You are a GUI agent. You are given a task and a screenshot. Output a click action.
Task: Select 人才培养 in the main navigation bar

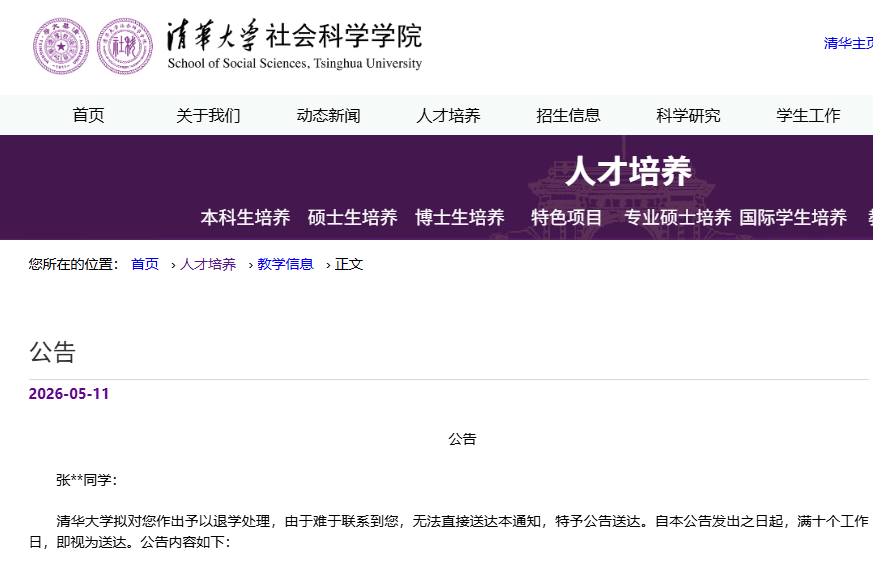pyautogui.click(x=448, y=115)
